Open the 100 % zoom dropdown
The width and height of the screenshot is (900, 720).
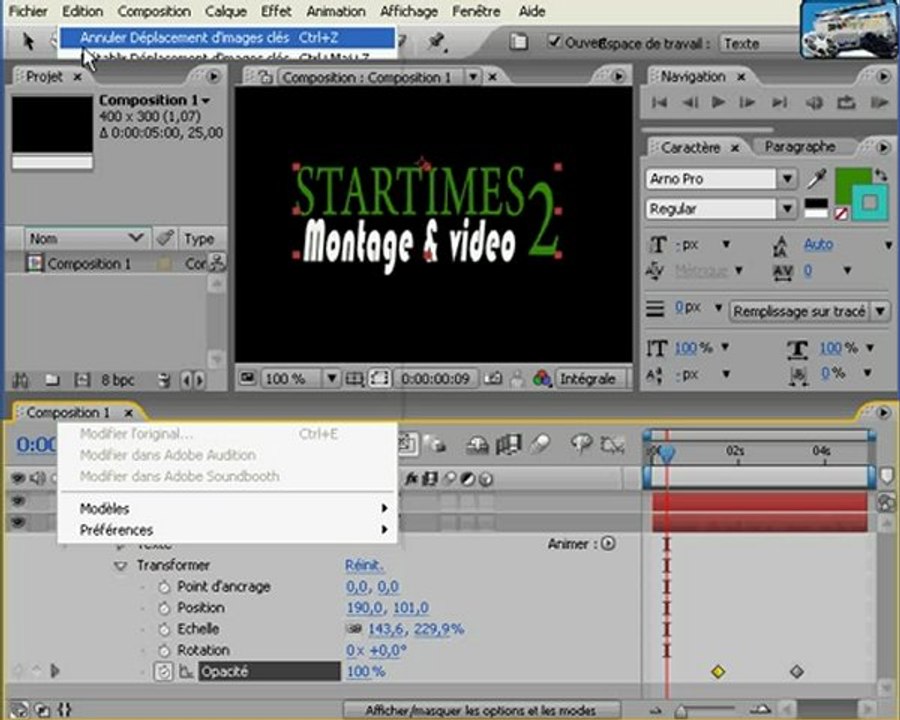(x=331, y=378)
